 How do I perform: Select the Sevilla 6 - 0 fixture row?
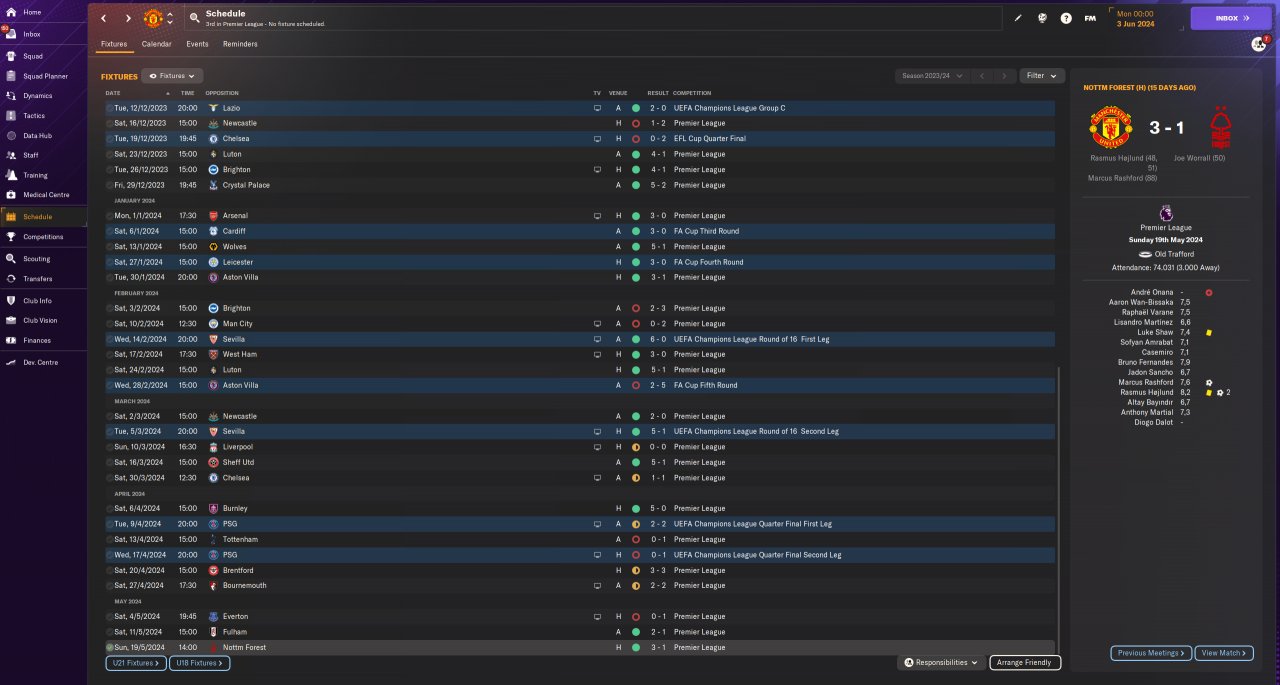[580, 339]
